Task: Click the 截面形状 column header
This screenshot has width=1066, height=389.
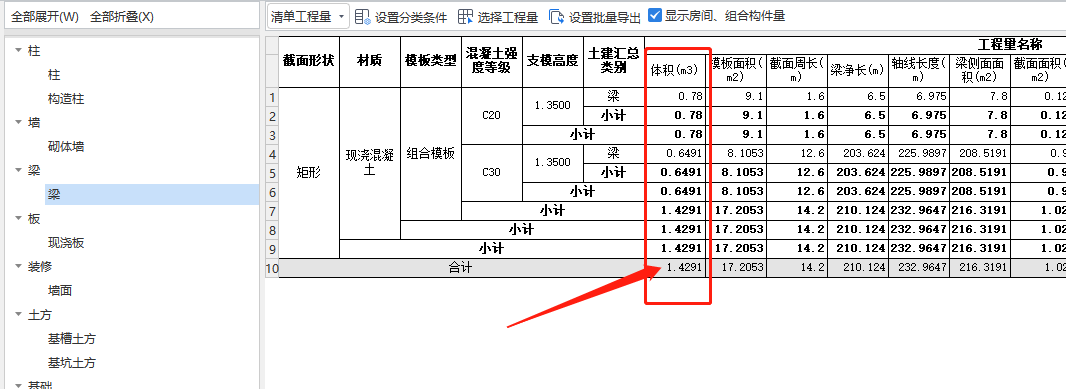Action: pyautogui.click(x=309, y=61)
